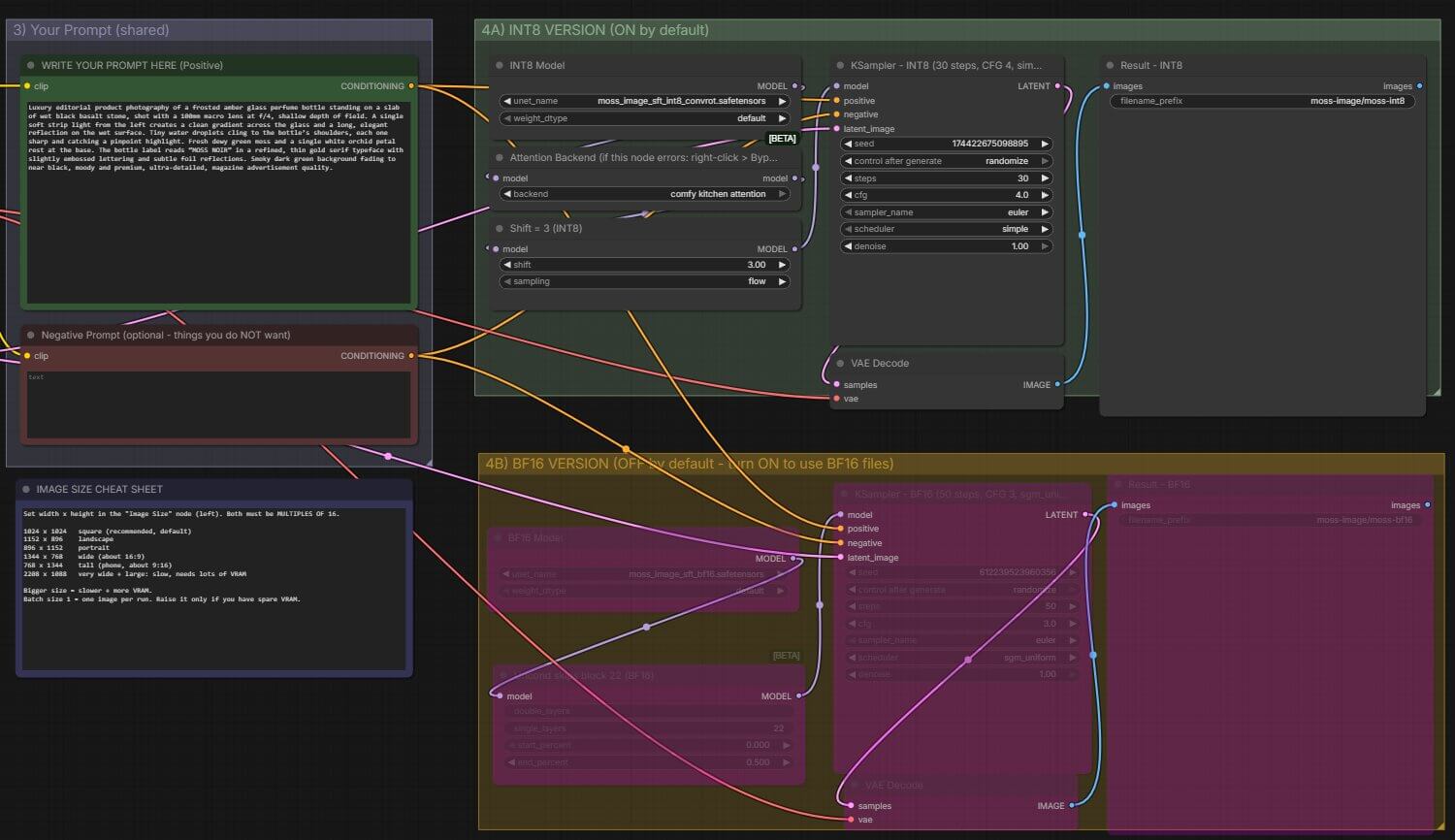Click the model input port on the BF16 KSampler
This screenshot has height=840, width=1455.
841,515
